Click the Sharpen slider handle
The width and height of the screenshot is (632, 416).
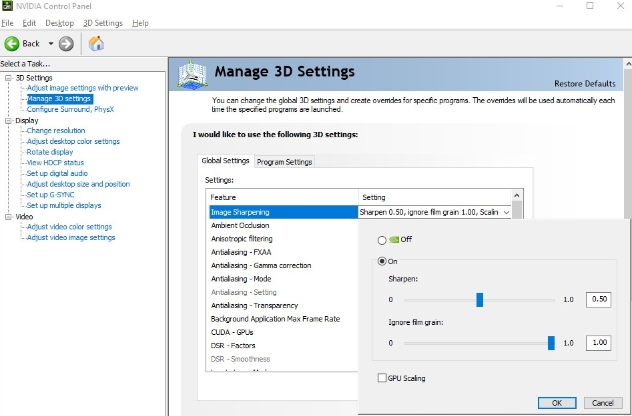pyautogui.click(x=480, y=299)
